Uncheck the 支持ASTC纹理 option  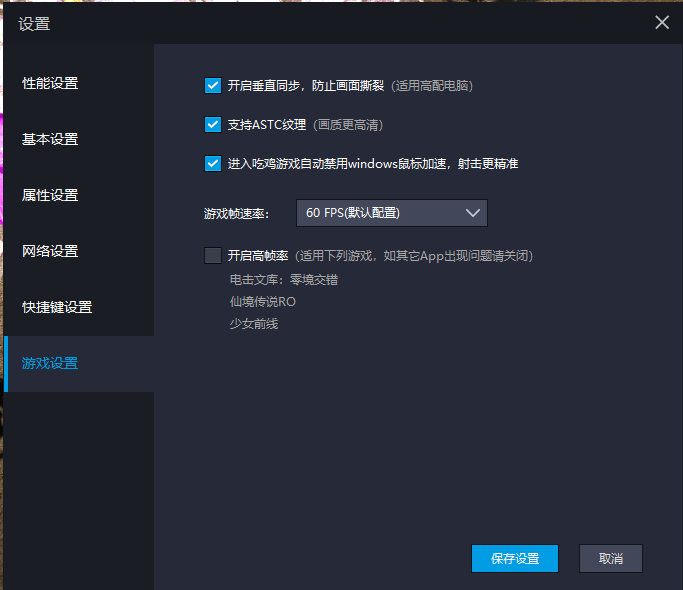(212, 125)
